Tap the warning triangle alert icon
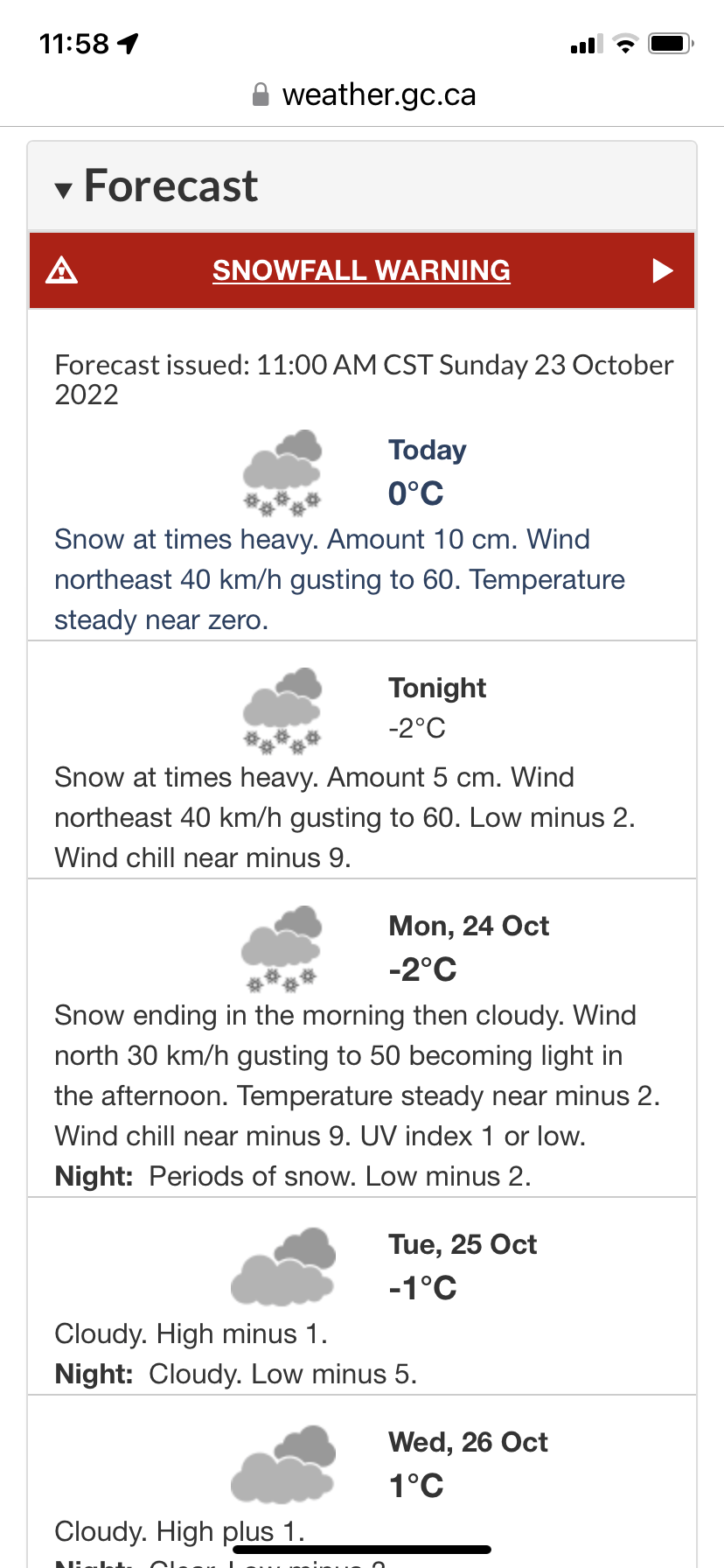This screenshot has width=724, height=1568. [x=61, y=270]
